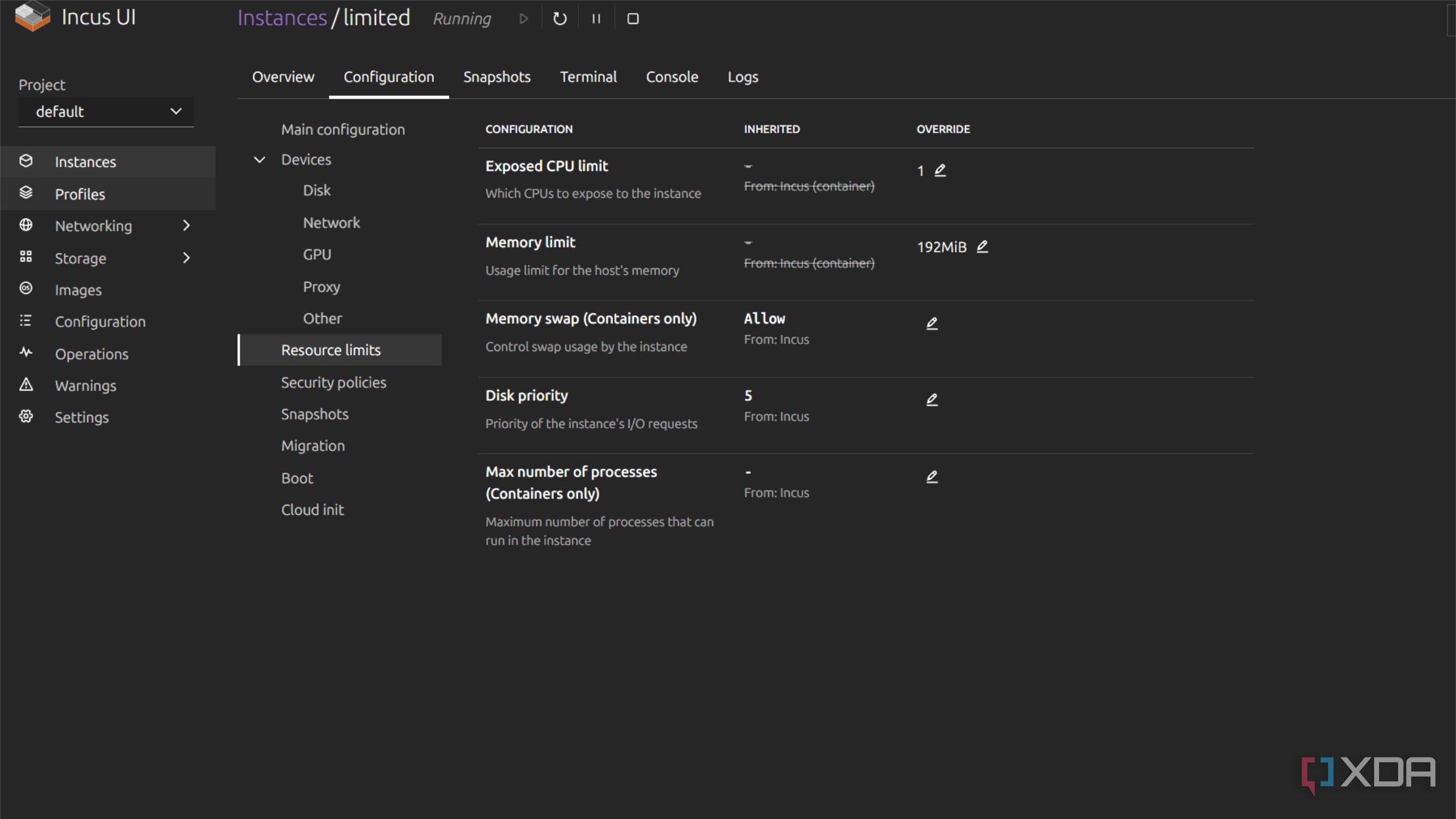Select the Devices section label

click(x=306, y=160)
